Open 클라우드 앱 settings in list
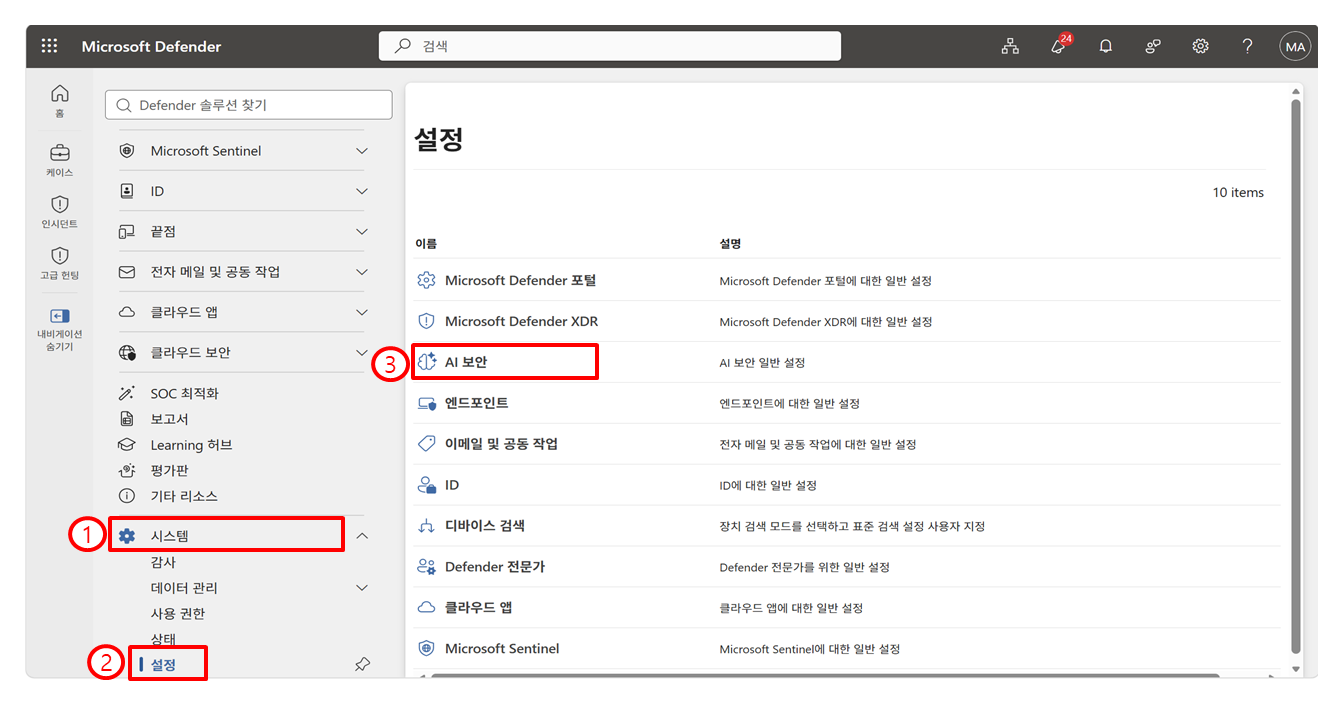This screenshot has width=1341, height=703. 478,607
